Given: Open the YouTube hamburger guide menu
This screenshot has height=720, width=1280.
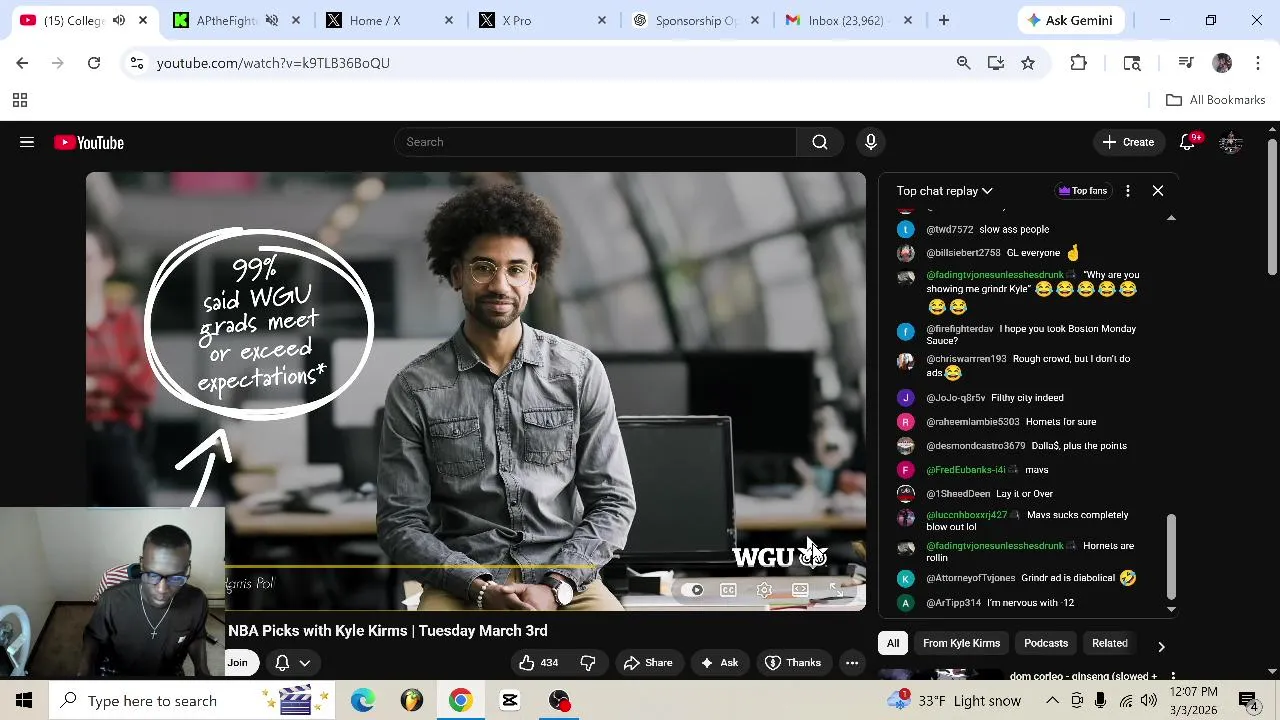Looking at the screenshot, I should [x=27, y=142].
